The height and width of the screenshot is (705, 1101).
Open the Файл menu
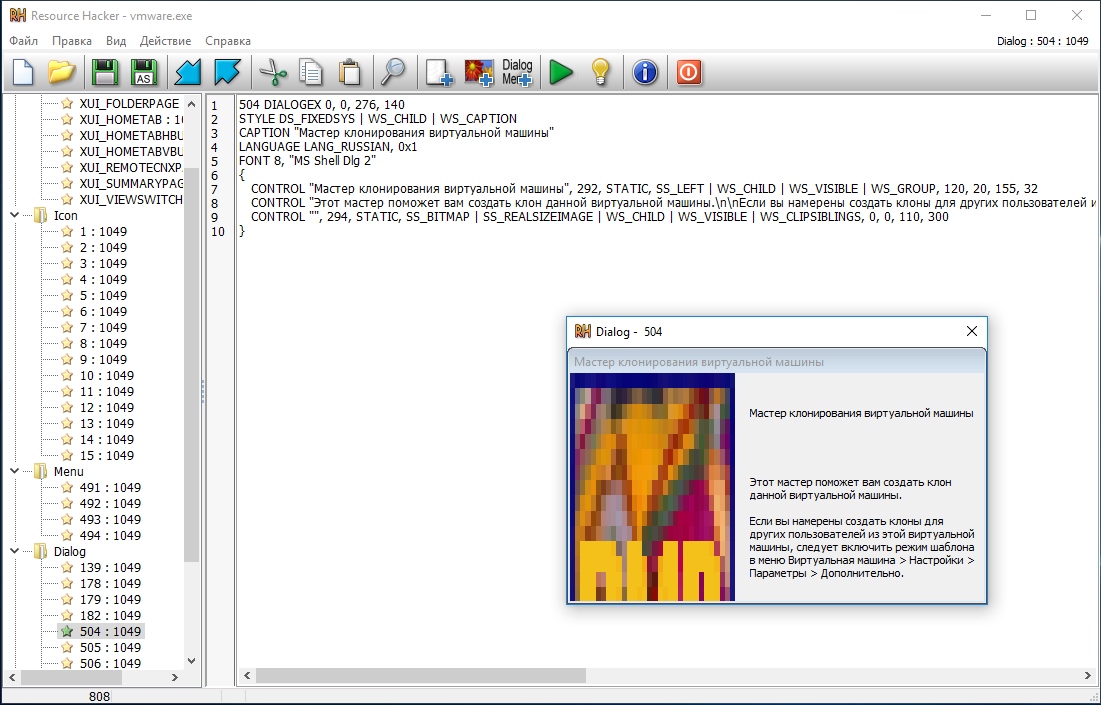(24, 41)
